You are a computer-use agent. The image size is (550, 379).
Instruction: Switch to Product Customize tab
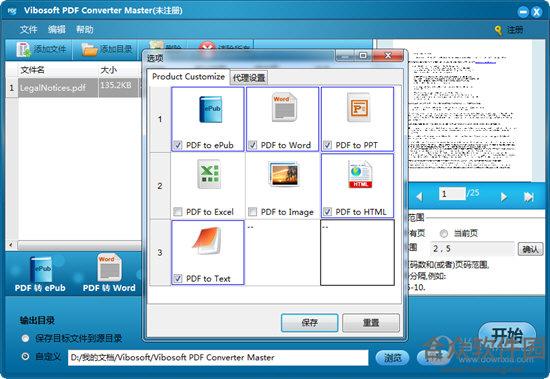coord(188,77)
